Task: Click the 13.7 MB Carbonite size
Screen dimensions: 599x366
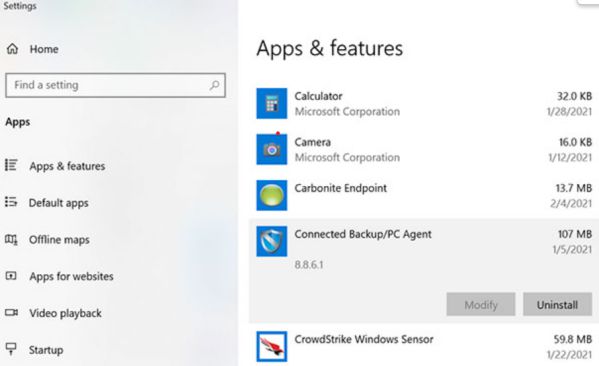Action: coord(573,188)
